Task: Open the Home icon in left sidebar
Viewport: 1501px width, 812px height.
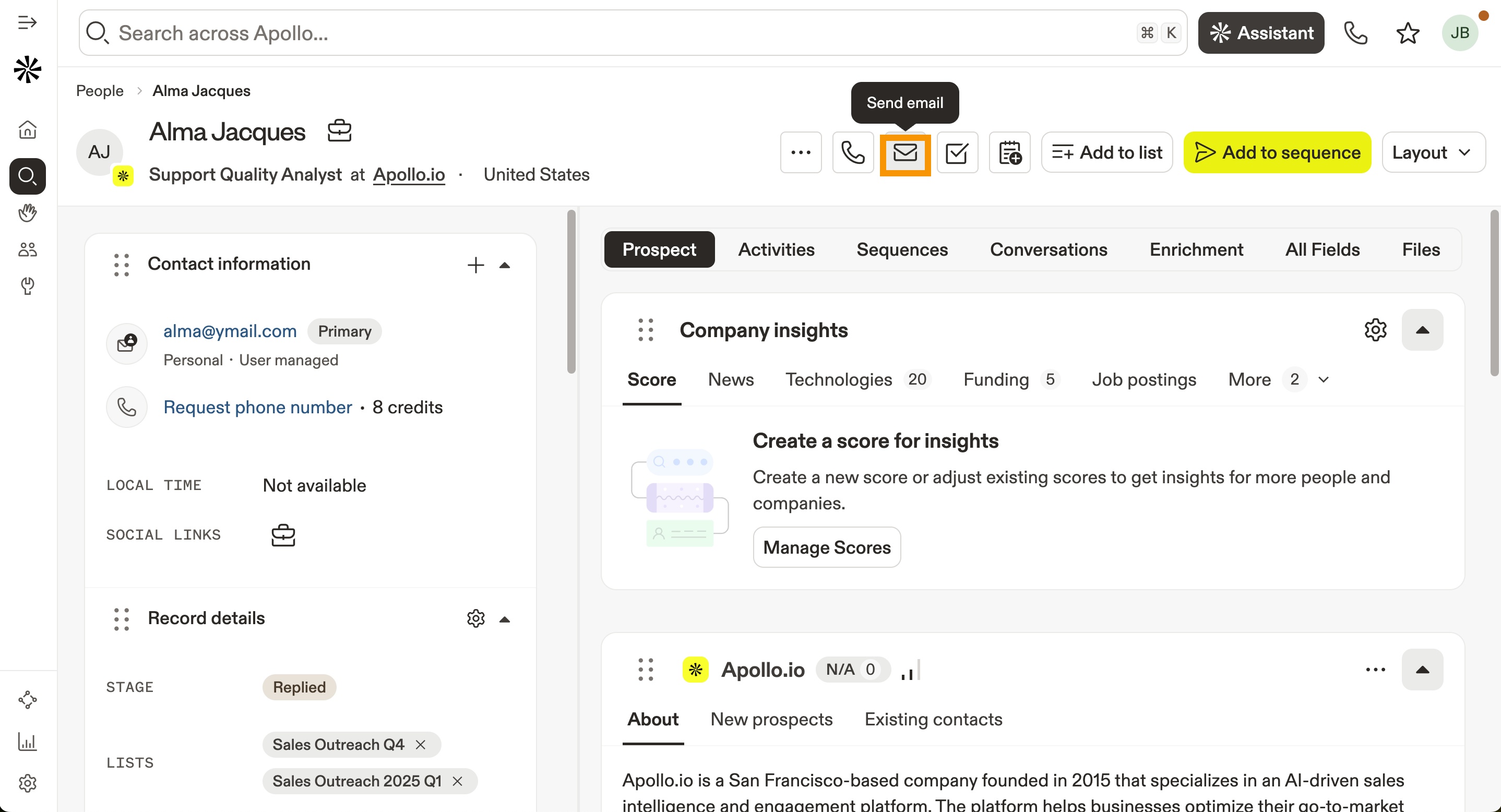Action: tap(27, 129)
